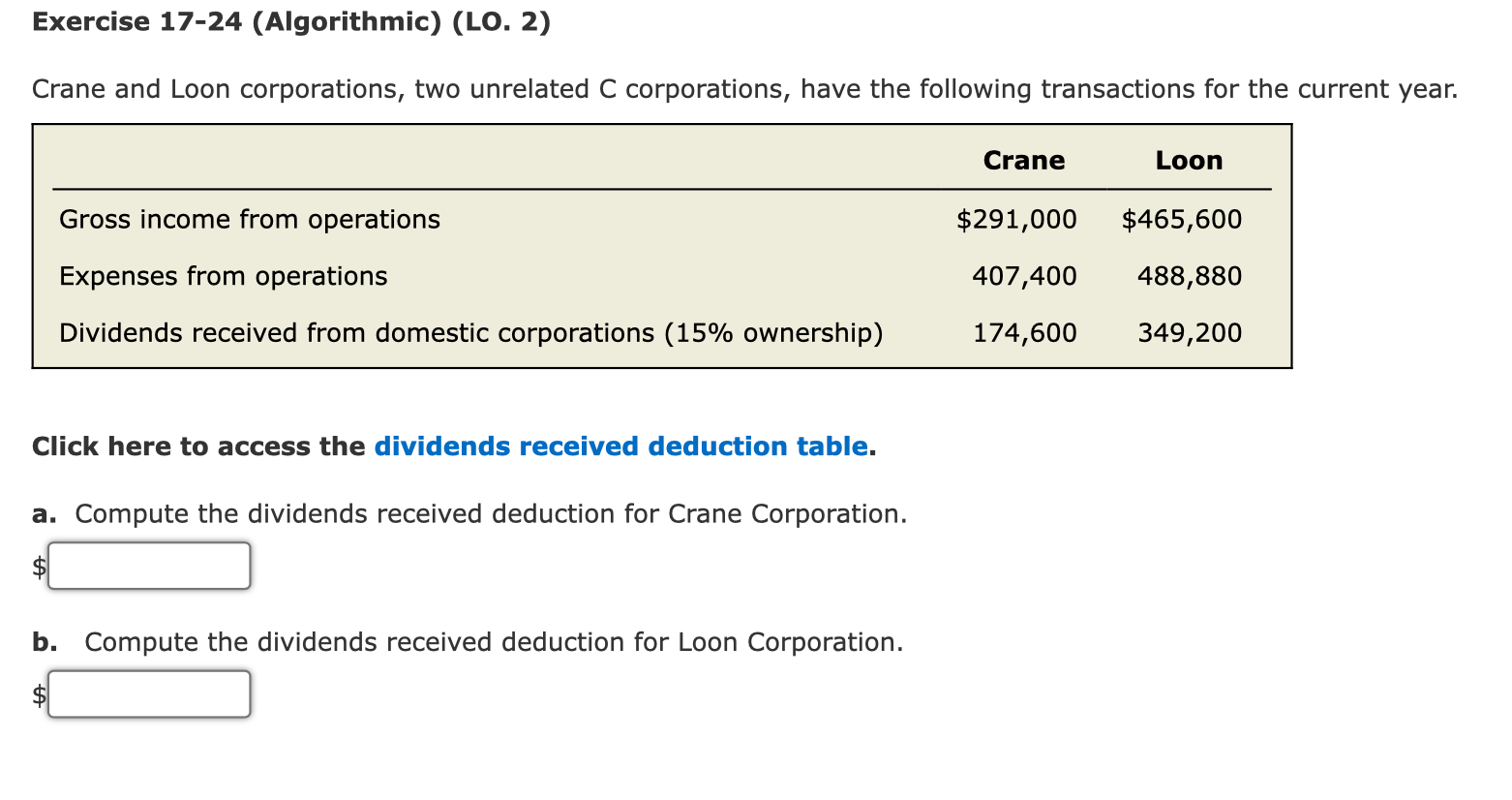This screenshot has width=1512, height=800.
Task: Click the exercise title Exercise 17-24
Action: click(138, 21)
